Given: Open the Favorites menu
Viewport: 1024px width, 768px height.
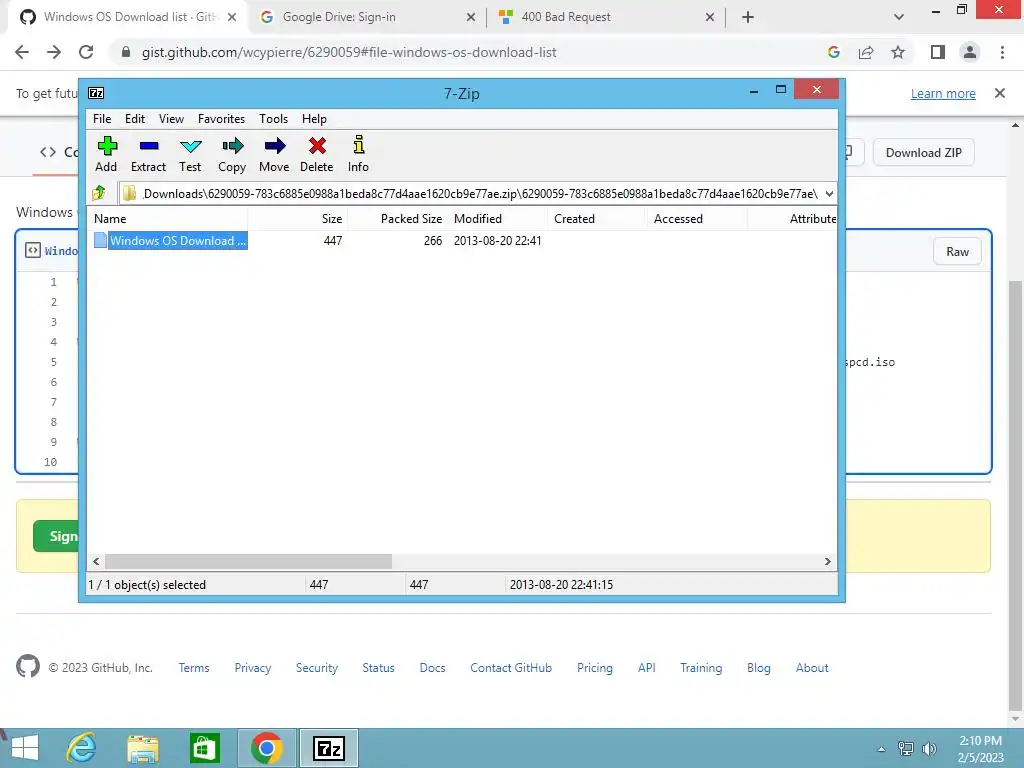Looking at the screenshot, I should click(x=221, y=119).
